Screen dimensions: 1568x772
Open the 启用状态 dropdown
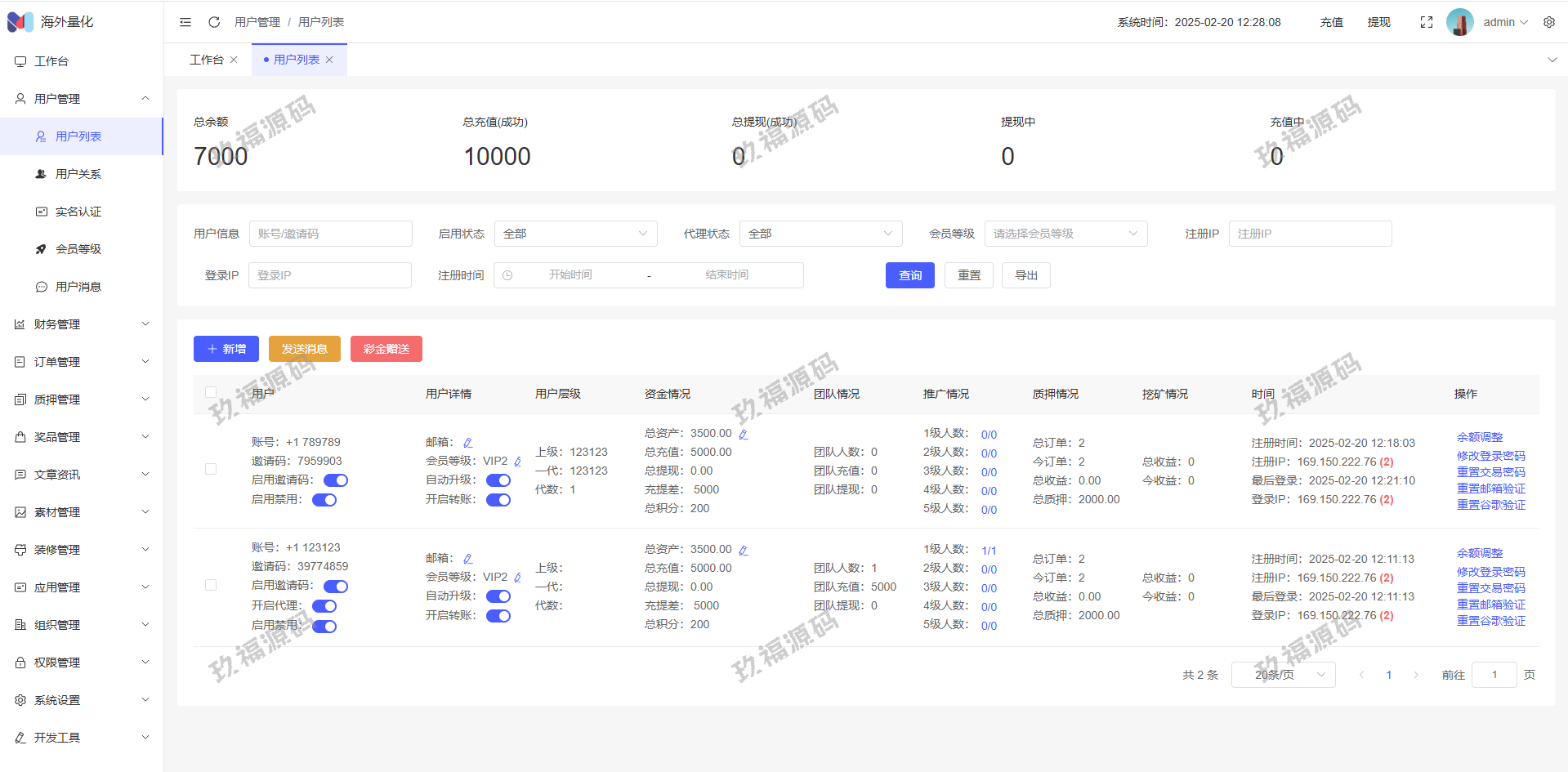(x=575, y=234)
